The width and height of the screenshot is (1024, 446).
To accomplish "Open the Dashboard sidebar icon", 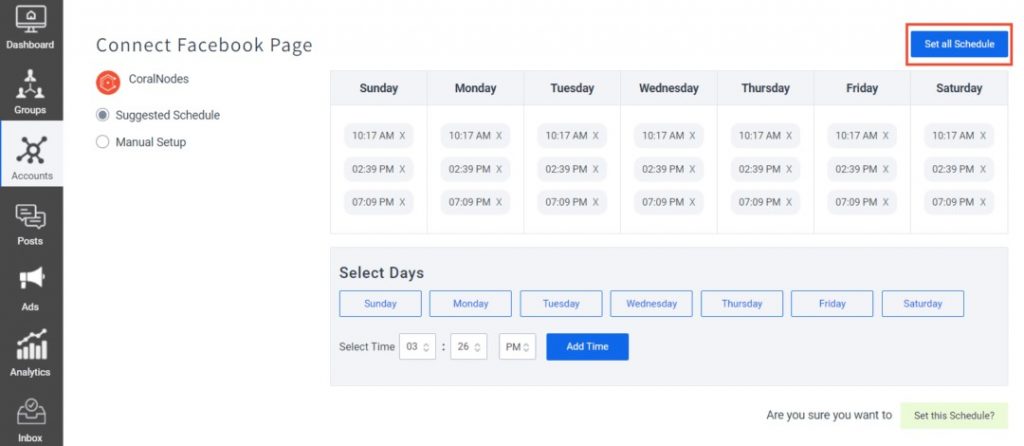I will point(30,19).
